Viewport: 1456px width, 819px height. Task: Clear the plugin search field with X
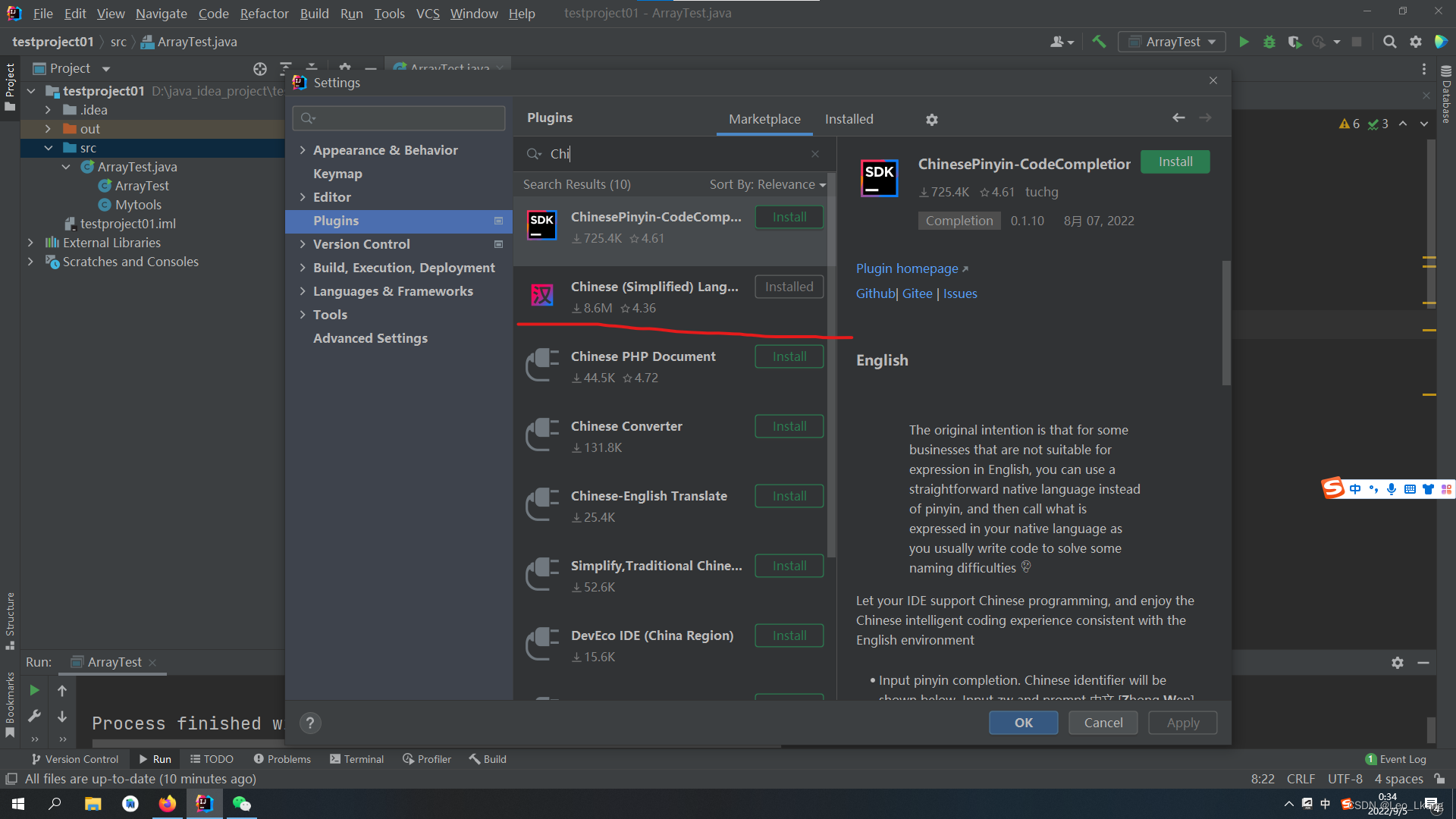(x=815, y=154)
